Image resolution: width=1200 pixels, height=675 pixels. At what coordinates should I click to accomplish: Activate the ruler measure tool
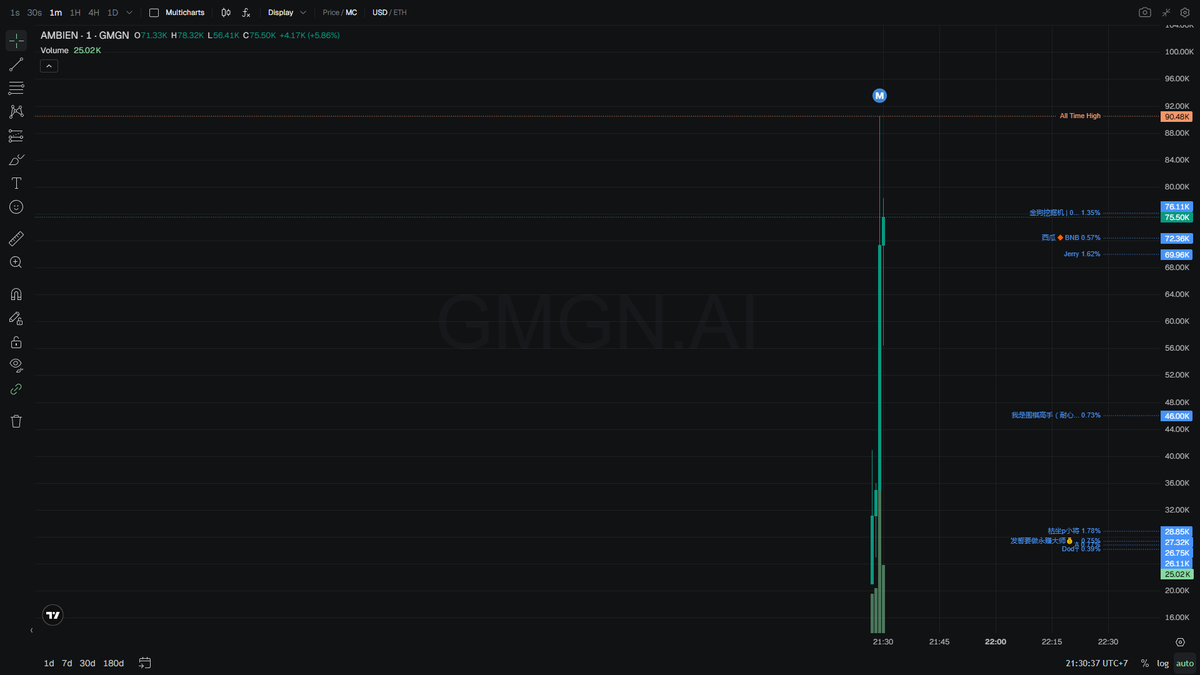(x=16, y=239)
